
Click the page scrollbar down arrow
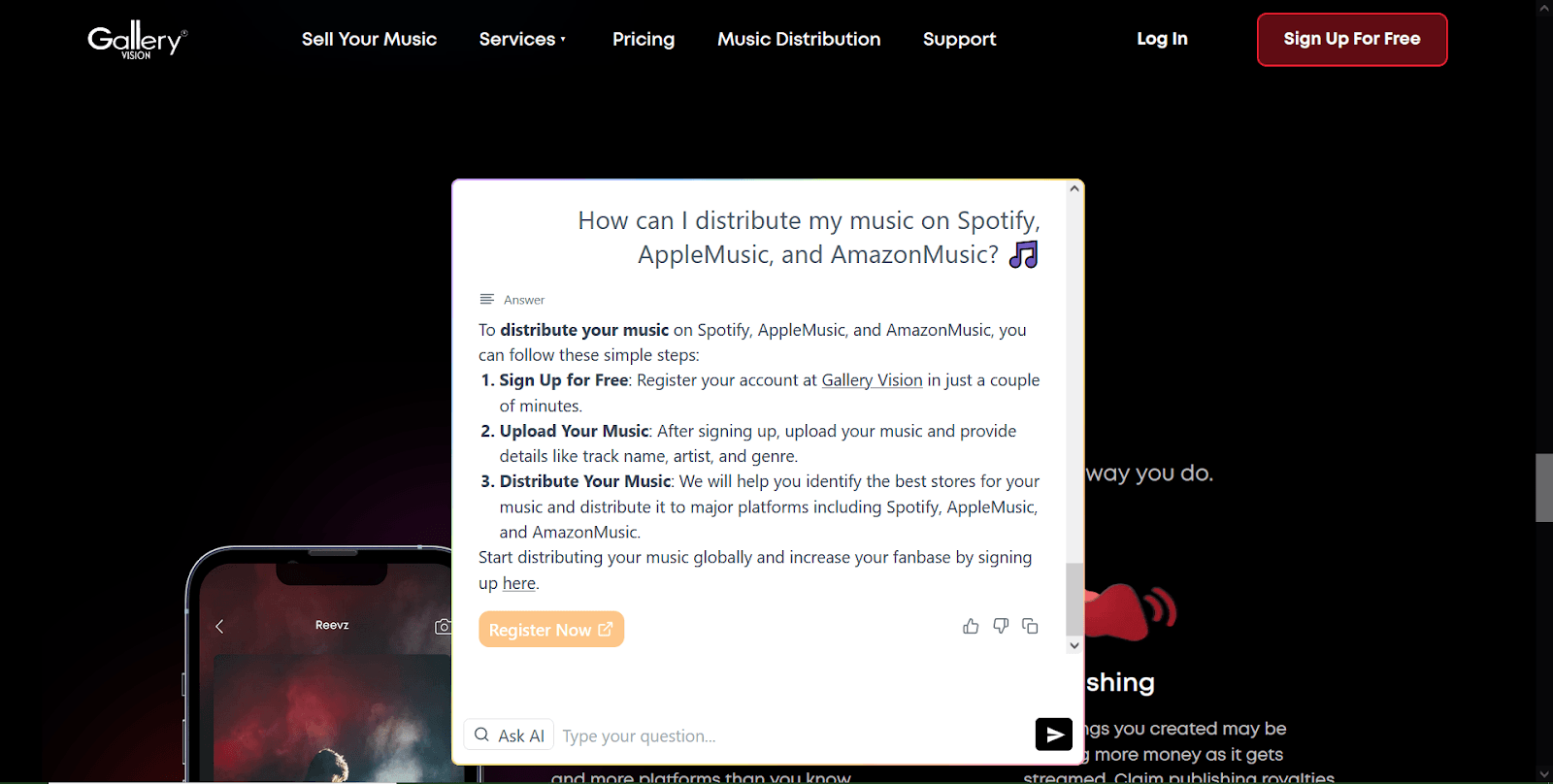pos(1544,774)
